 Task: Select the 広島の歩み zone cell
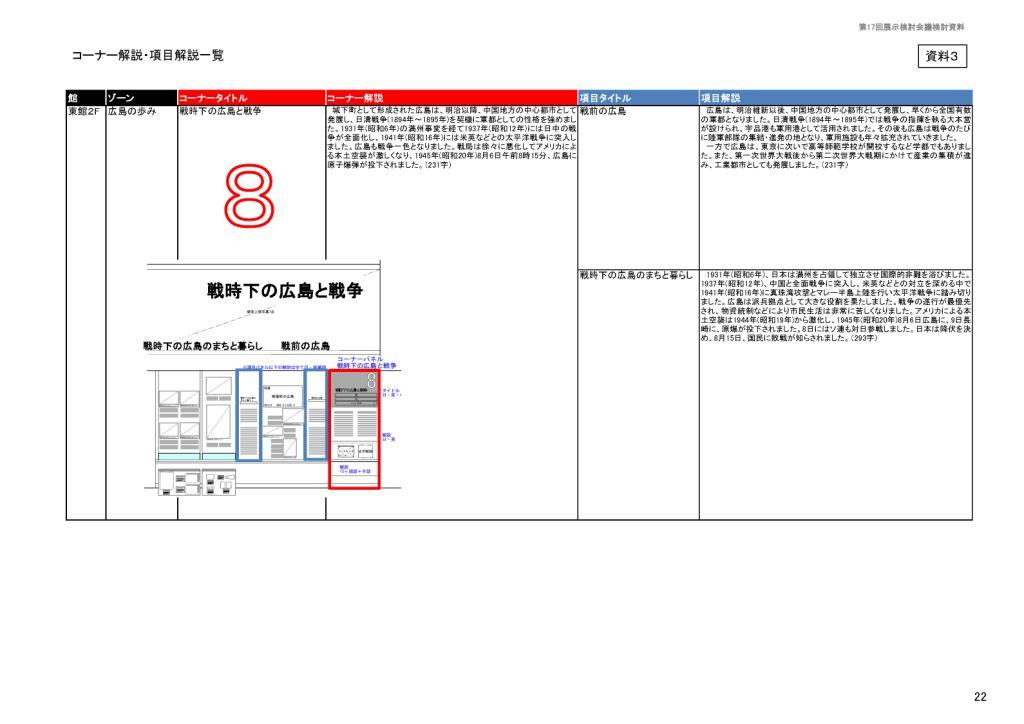coord(133,111)
